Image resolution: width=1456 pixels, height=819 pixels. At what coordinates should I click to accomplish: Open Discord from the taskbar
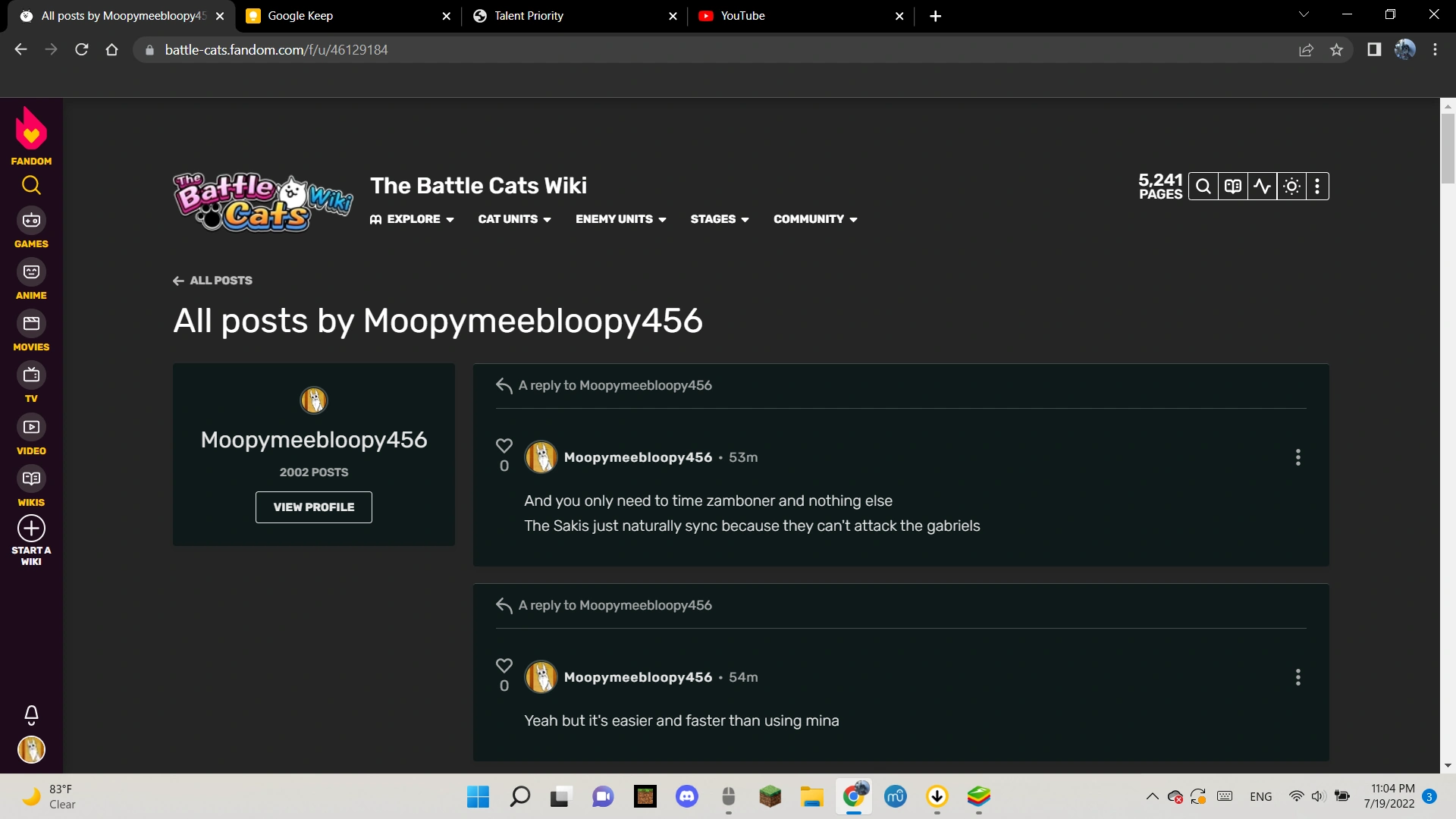pyautogui.click(x=686, y=796)
